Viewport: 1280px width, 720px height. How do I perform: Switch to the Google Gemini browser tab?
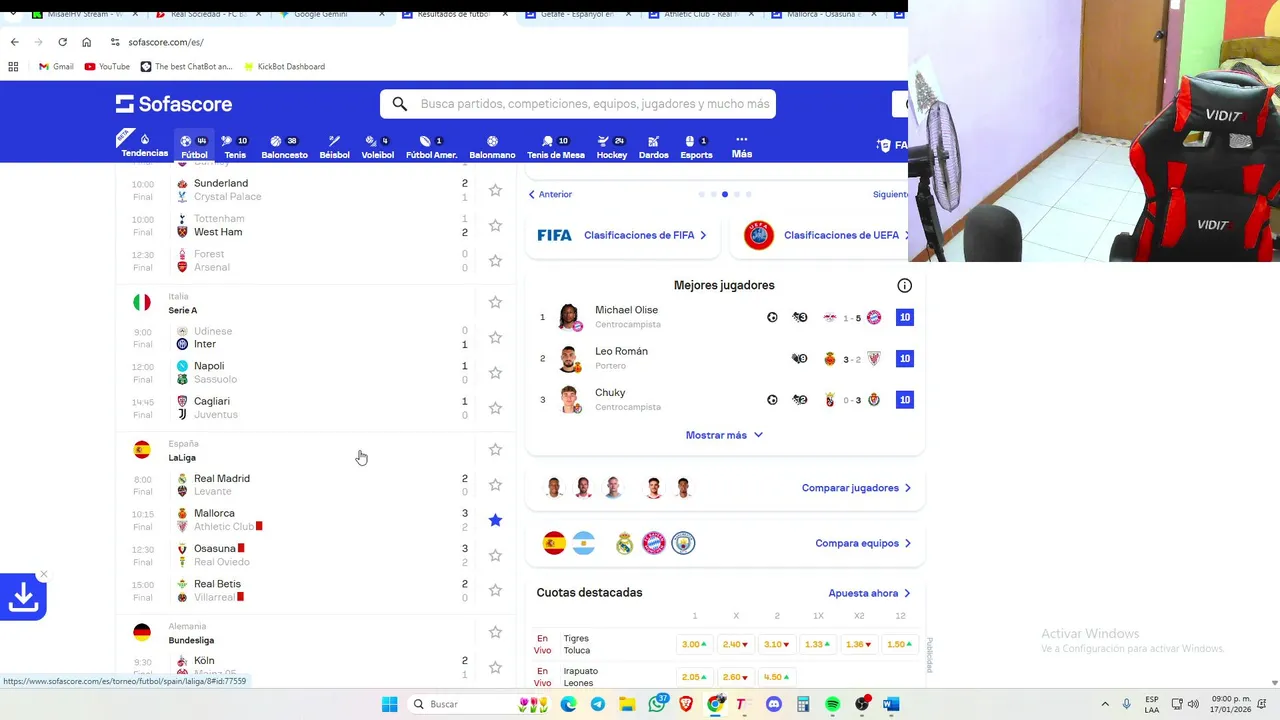330,14
